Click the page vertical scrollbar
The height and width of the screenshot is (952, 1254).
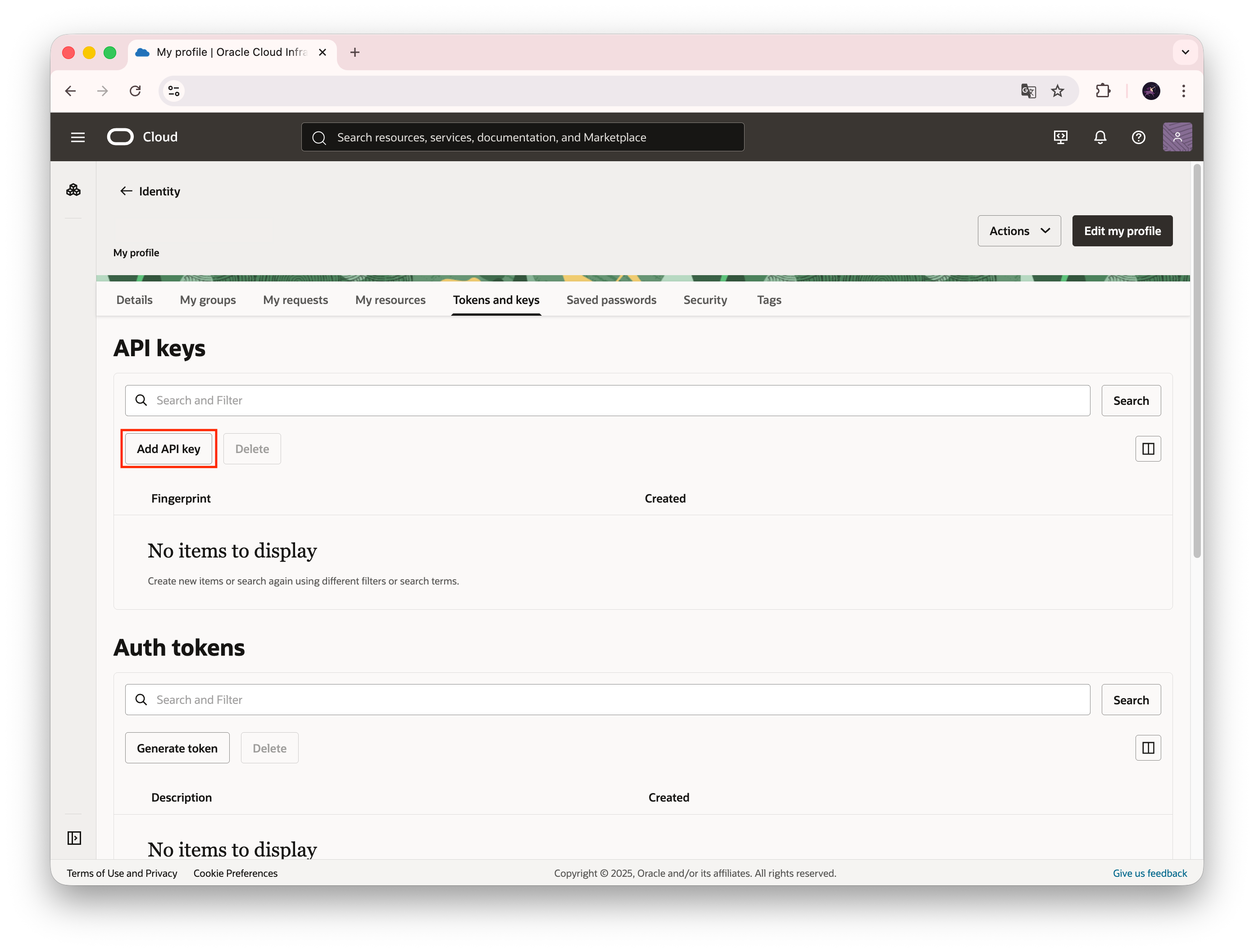(1197, 363)
